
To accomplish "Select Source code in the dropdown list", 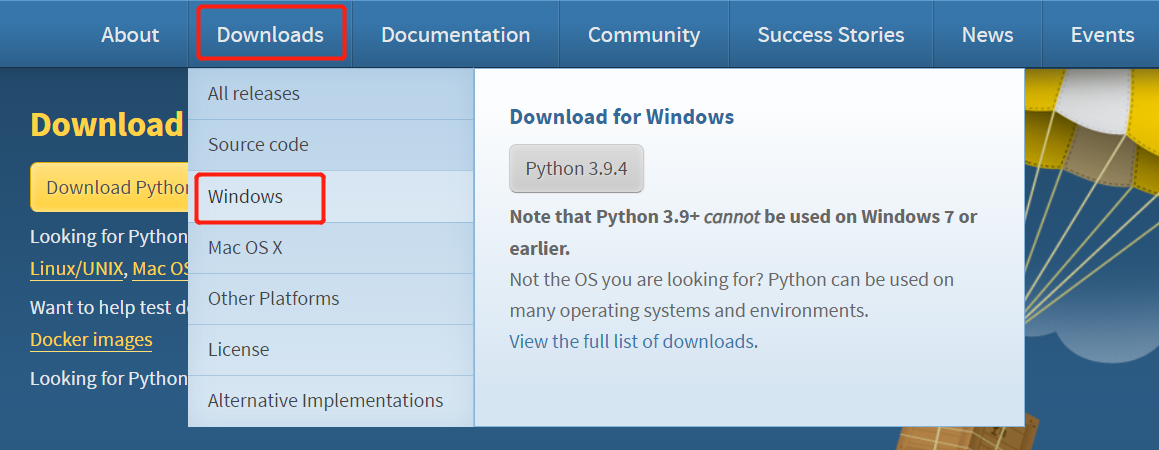I will coord(258,145).
